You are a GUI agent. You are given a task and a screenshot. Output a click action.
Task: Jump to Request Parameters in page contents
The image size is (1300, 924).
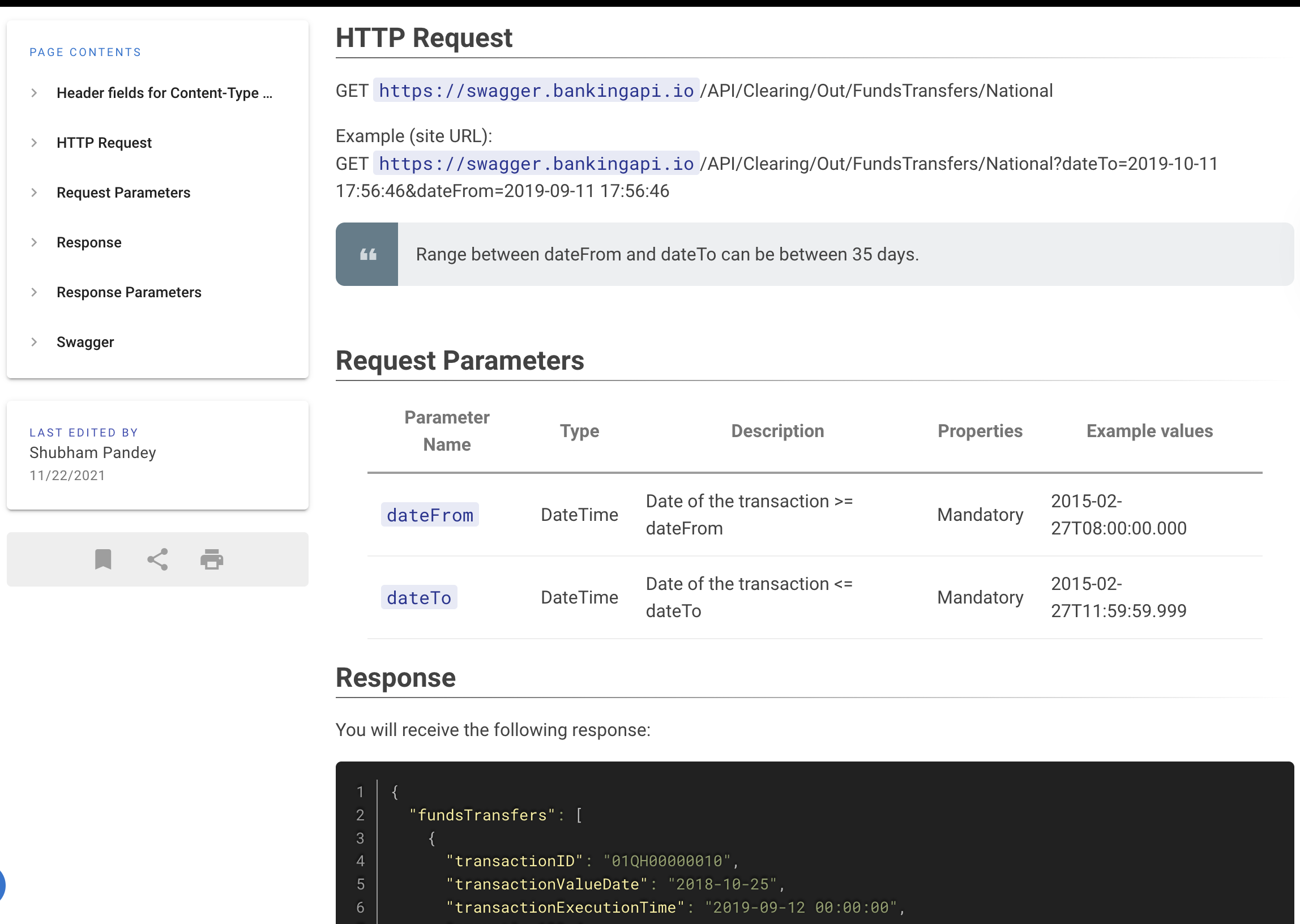coord(123,192)
